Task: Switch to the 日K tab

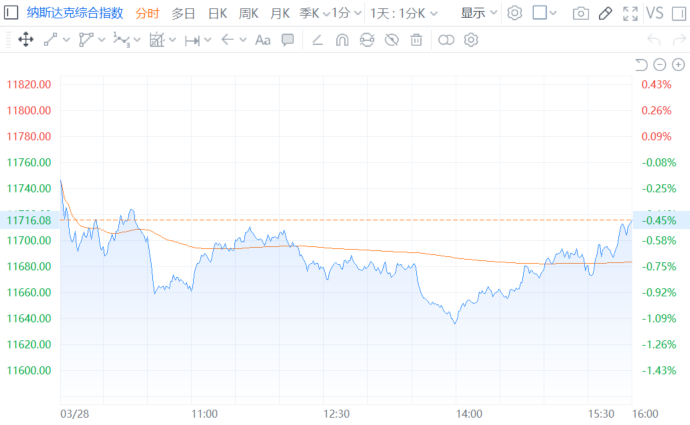Action: tap(217, 14)
